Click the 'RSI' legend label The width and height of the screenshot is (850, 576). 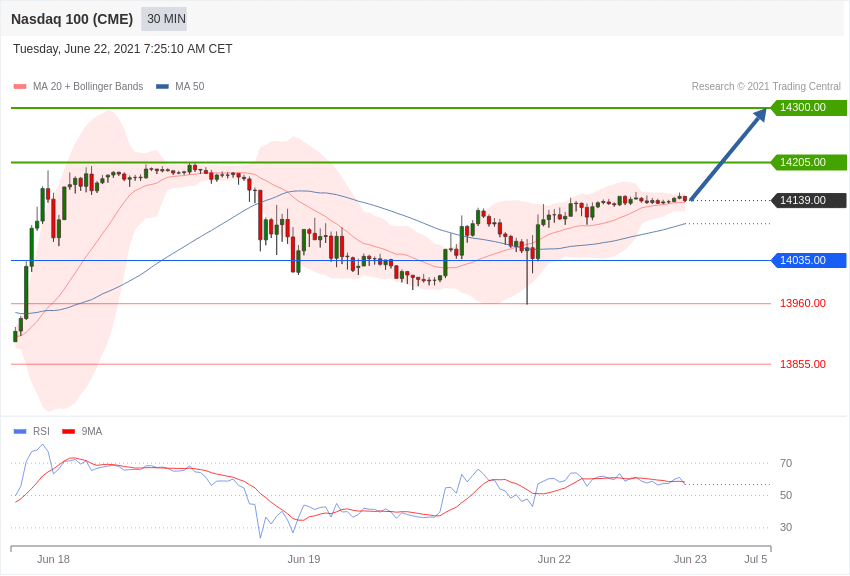pyautogui.click(x=41, y=431)
